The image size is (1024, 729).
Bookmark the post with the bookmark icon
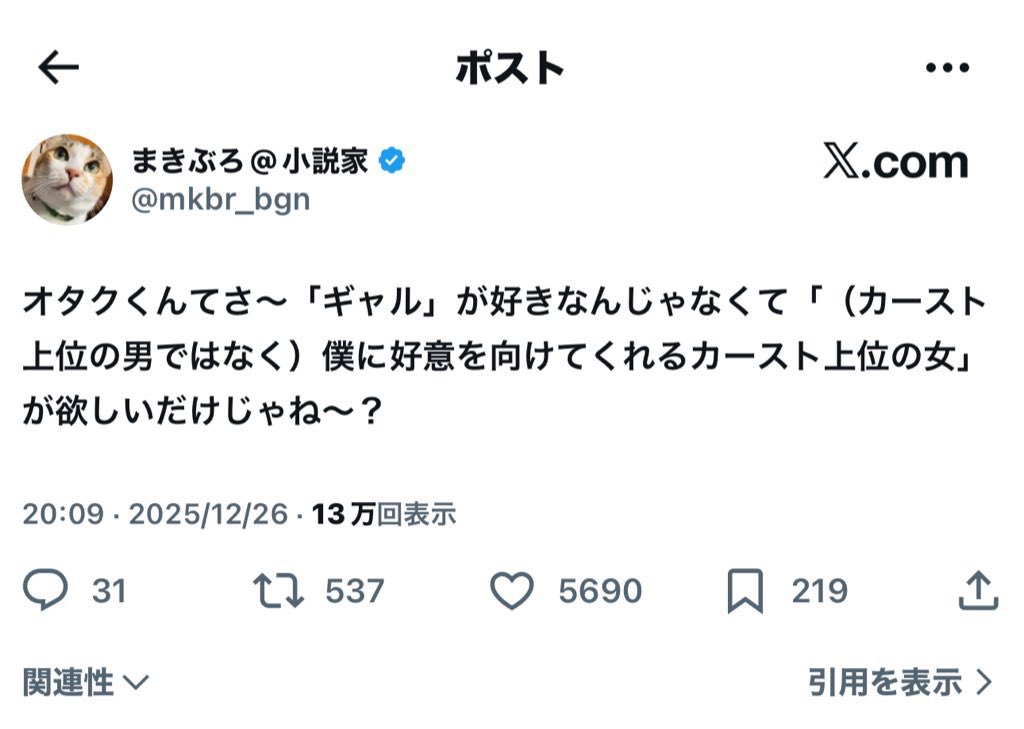[x=745, y=591]
